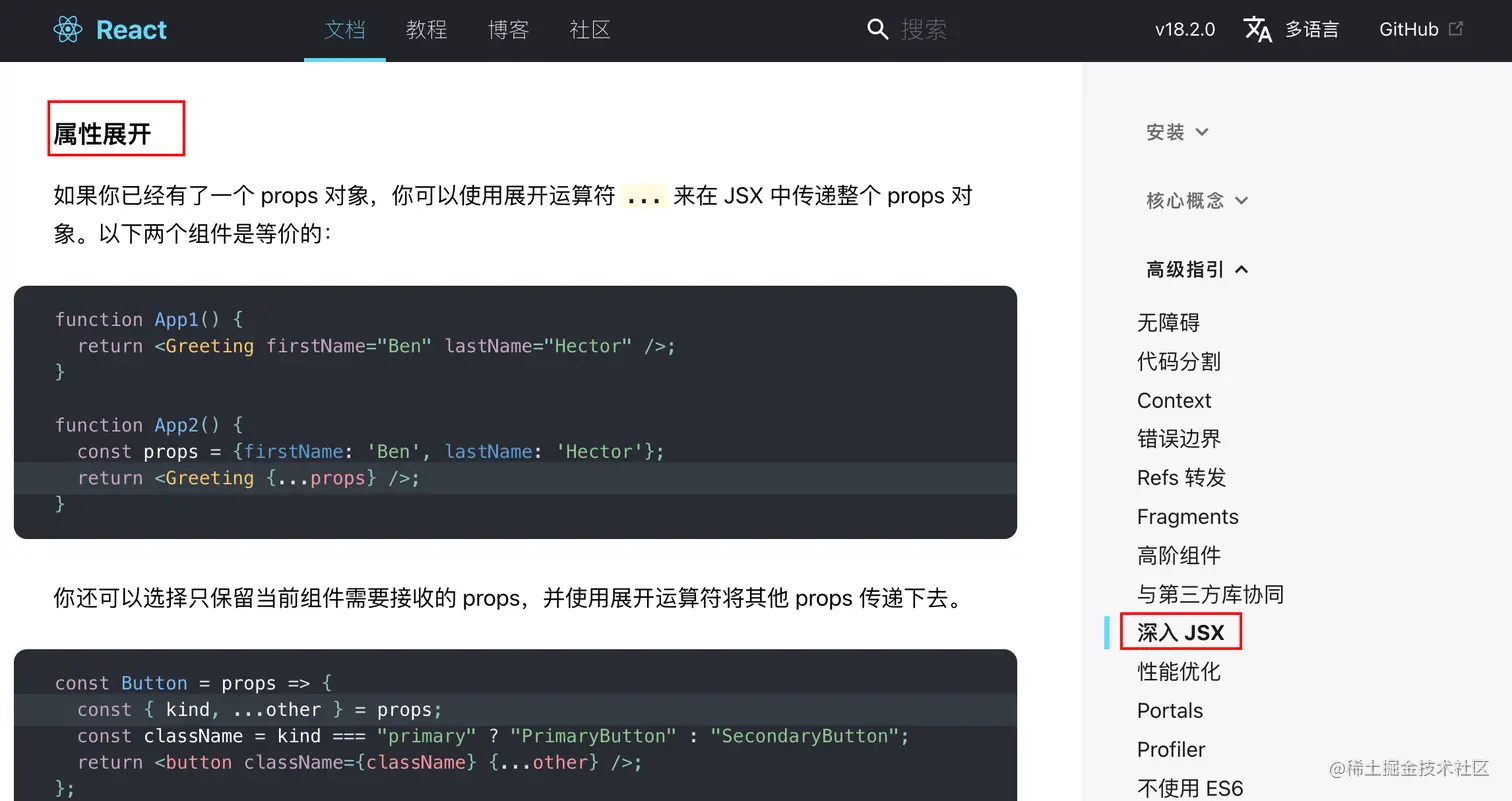Image resolution: width=1512 pixels, height=801 pixels.
Task: Click the React atom logo icon
Action: pyautogui.click(x=68, y=30)
